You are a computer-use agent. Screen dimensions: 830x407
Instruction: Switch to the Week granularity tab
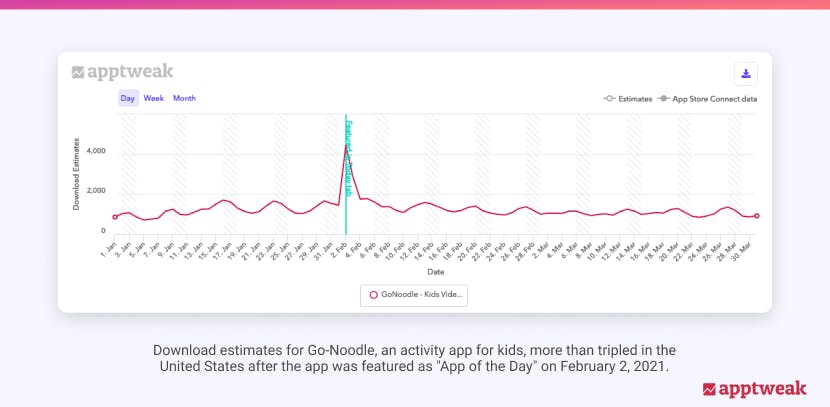(x=153, y=98)
